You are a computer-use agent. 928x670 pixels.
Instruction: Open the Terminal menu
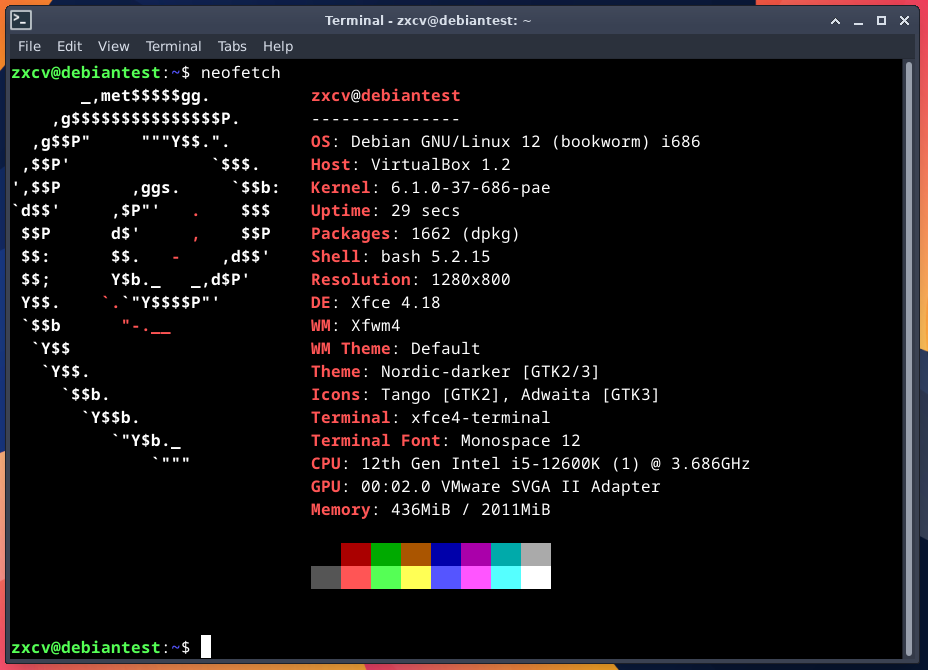tap(173, 46)
